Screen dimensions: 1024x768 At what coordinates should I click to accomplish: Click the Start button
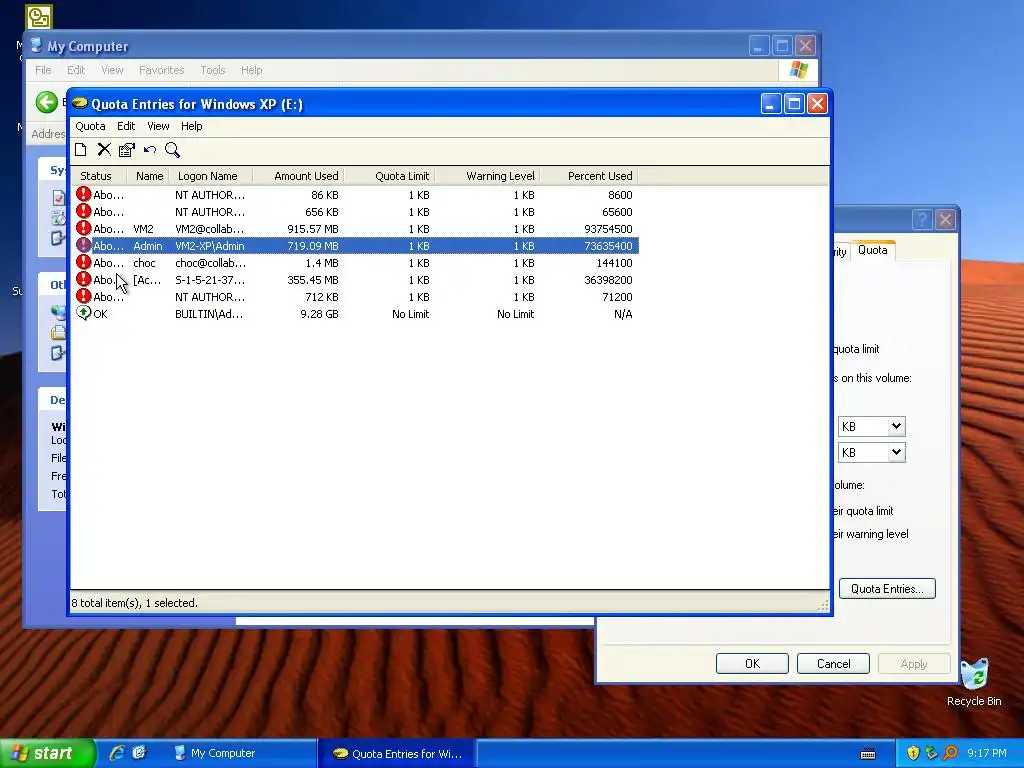coord(47,753)
